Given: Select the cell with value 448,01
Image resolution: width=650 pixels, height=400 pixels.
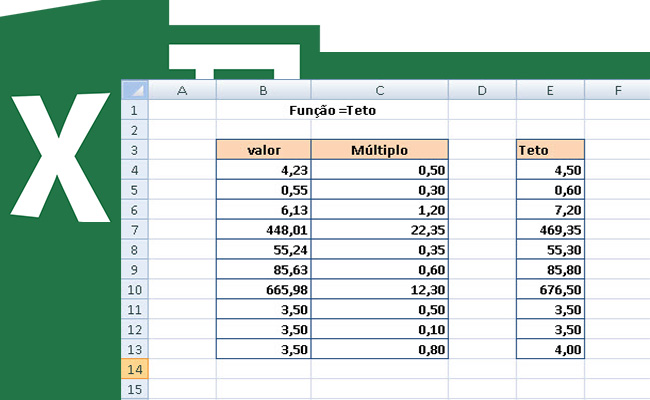Looking at the screenshot, I should tap(264, 229).
